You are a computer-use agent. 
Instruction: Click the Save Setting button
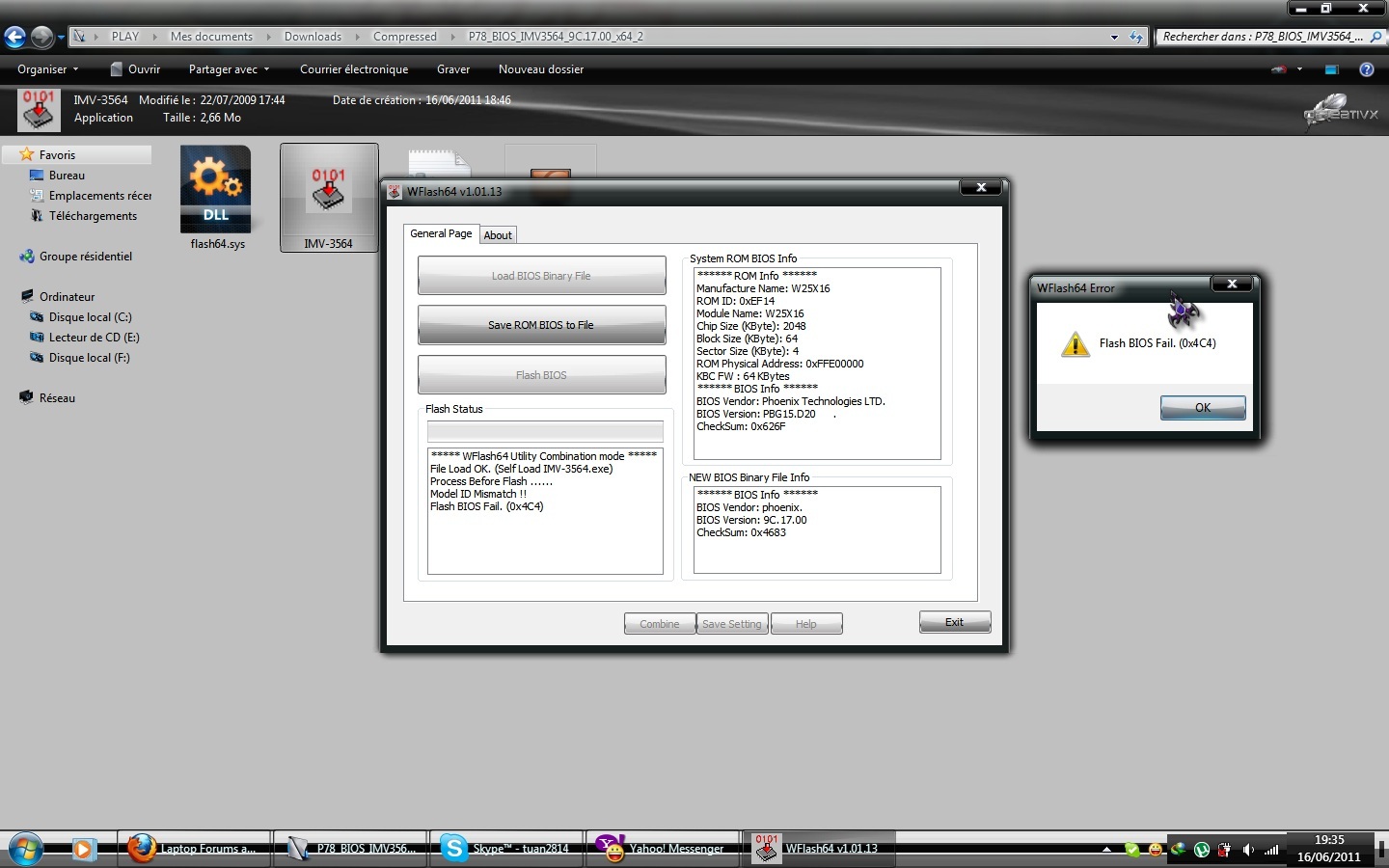pyautogui.click(x=732, y=624)
